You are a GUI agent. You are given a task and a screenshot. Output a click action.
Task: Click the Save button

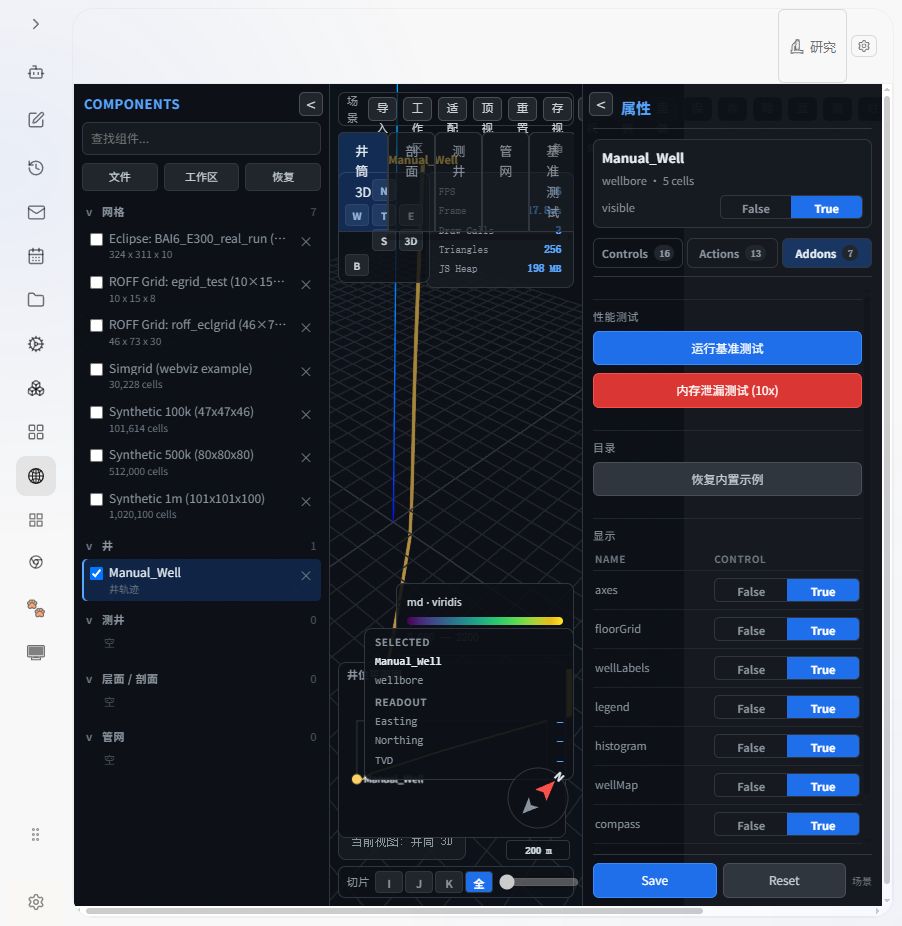click(x=654, y=881)
